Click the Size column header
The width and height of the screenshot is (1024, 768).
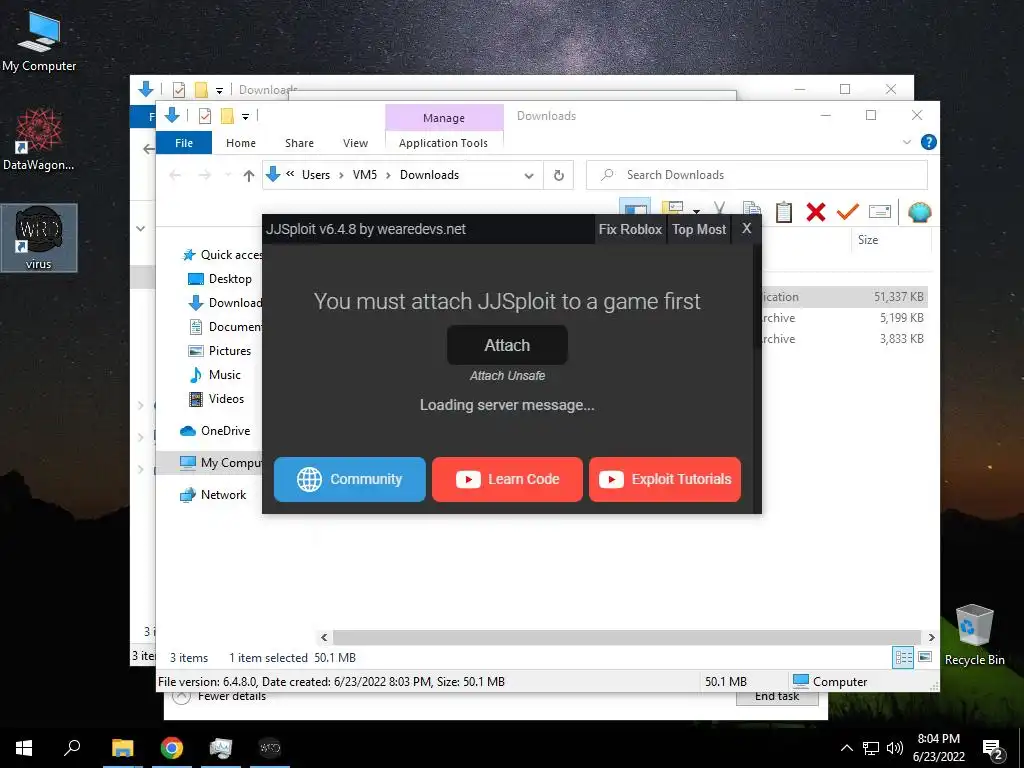coord(868,240)
